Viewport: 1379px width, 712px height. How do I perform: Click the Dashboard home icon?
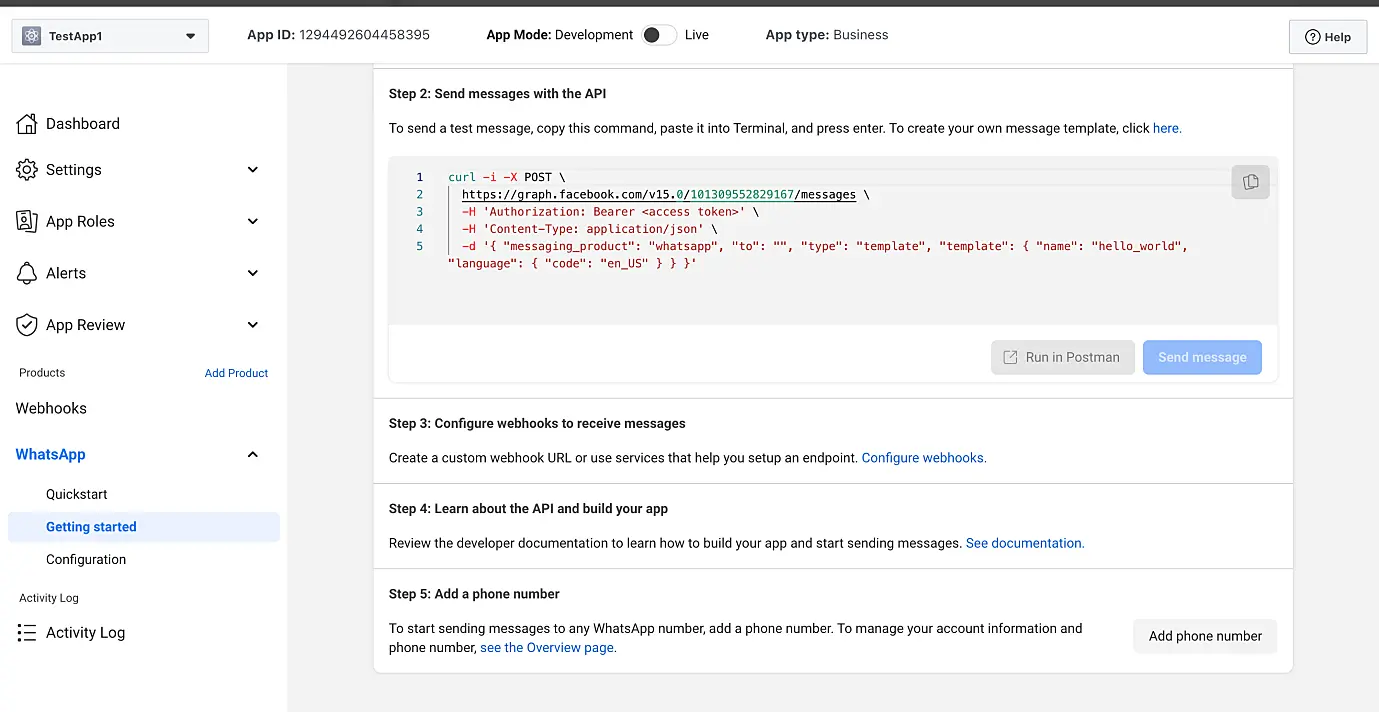(27, 124)
